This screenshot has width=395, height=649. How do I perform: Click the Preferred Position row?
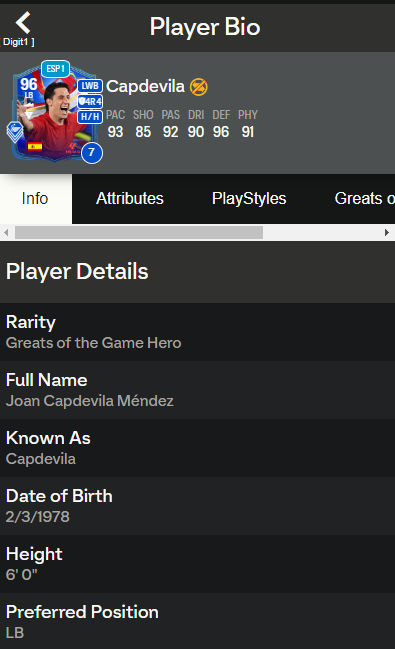tap(198, 621)
